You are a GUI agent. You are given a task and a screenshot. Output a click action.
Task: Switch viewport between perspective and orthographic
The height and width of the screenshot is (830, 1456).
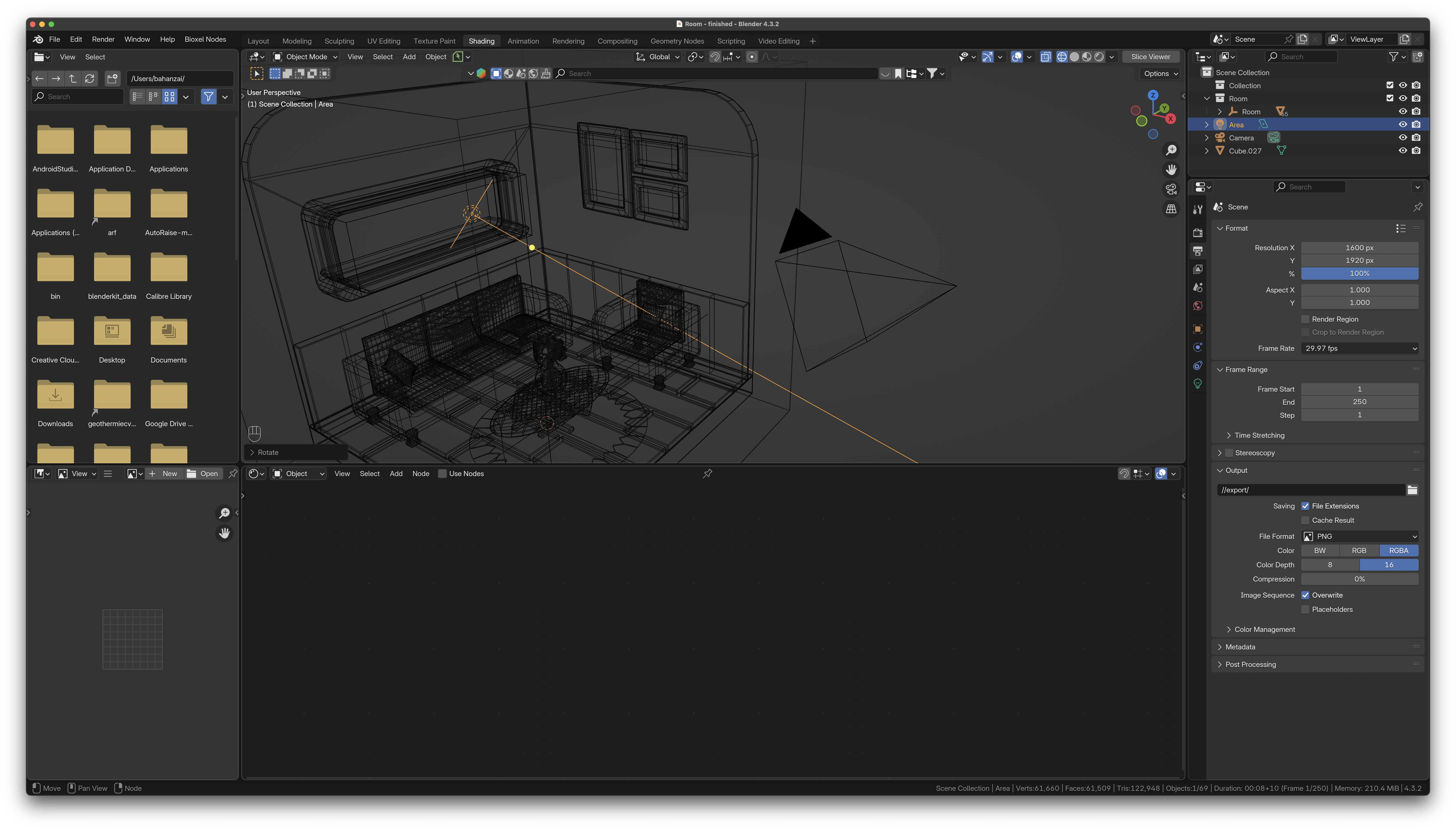pos(1171,209)
